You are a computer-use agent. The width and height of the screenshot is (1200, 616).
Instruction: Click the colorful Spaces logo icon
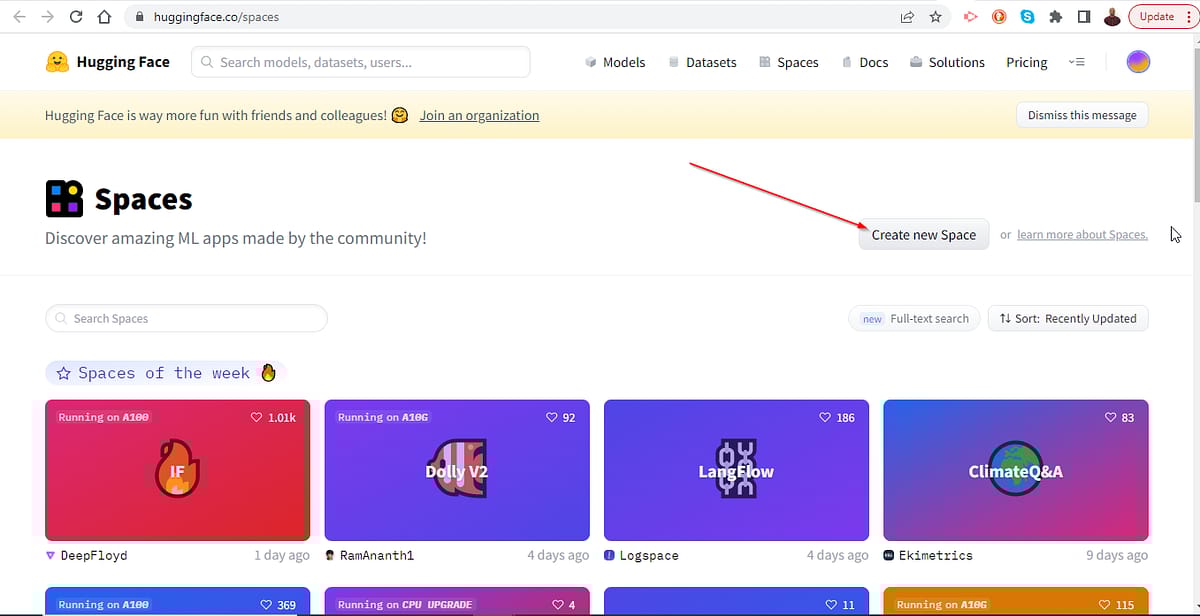click(64, 199)
